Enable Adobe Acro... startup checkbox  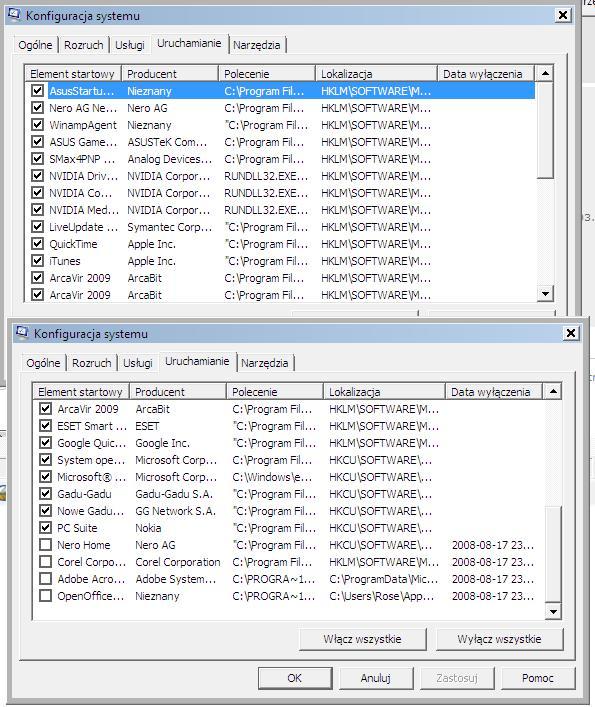45,579
